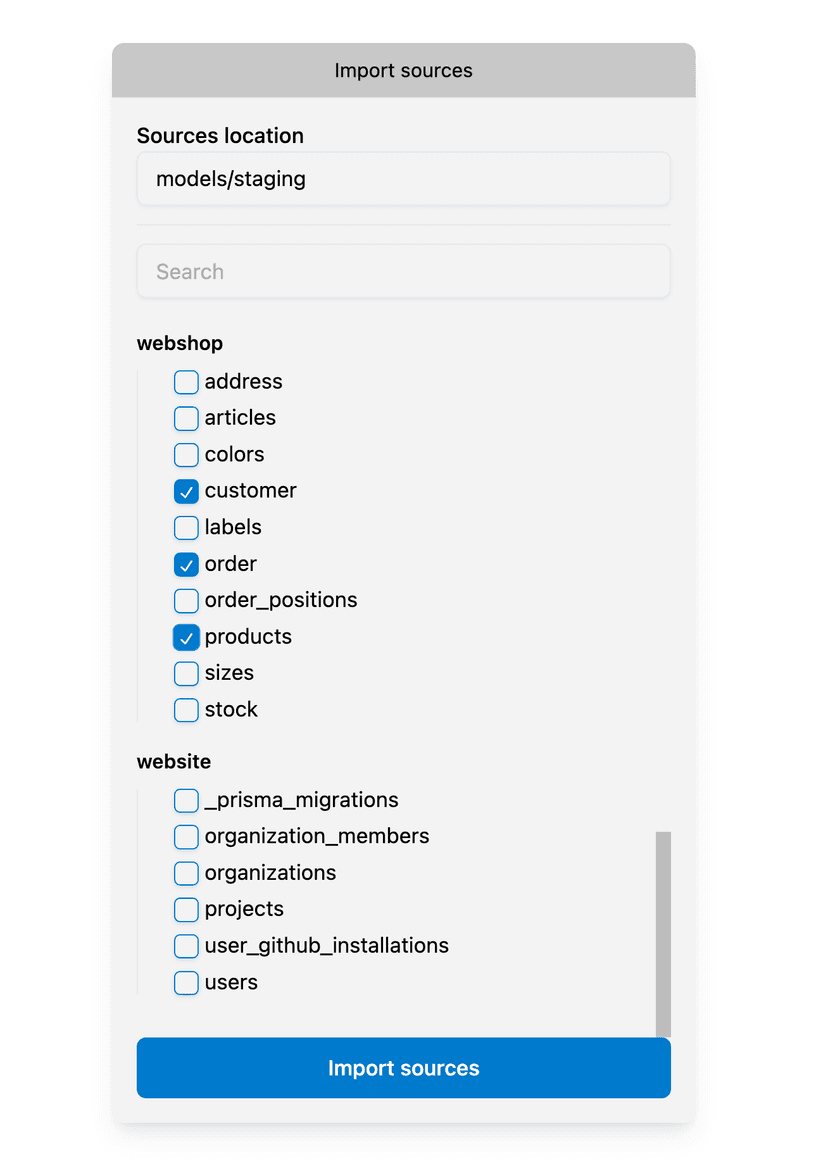Deselect the order source
The height and width of the screenshot is (1171, 828).
tap(186, 564)
